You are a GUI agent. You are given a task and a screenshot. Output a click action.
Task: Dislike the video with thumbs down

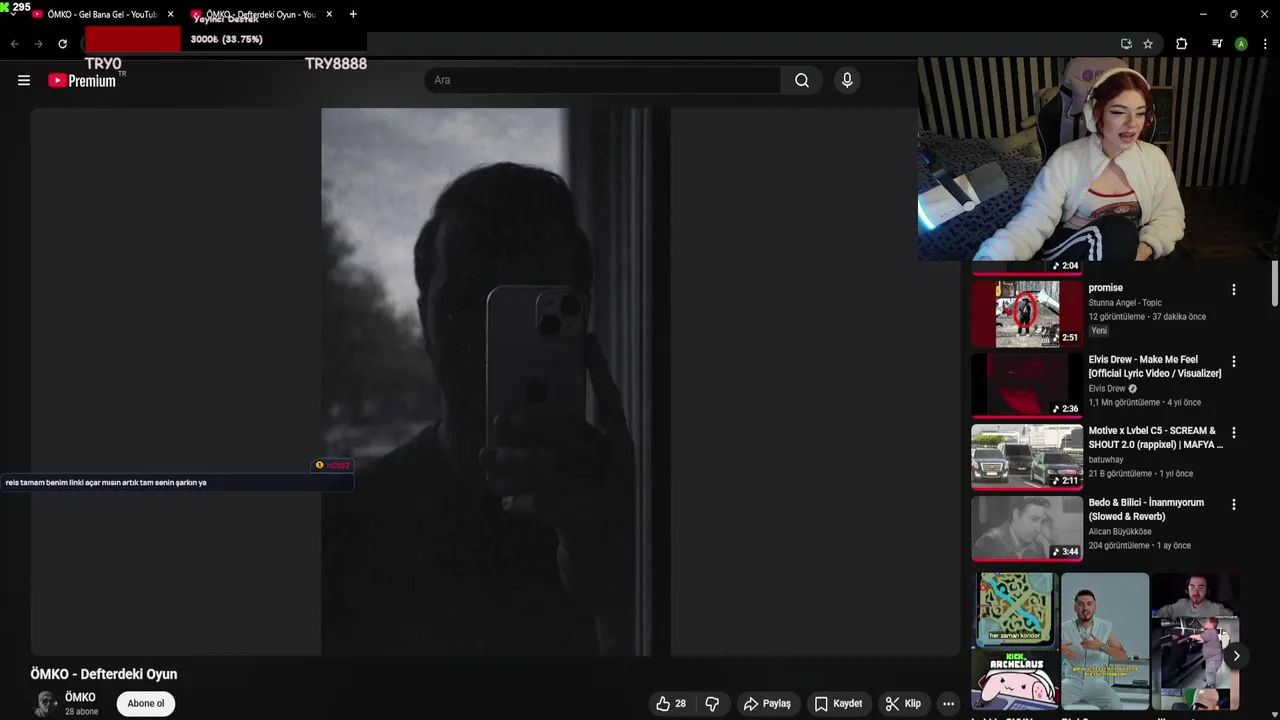tap(712, 704)
